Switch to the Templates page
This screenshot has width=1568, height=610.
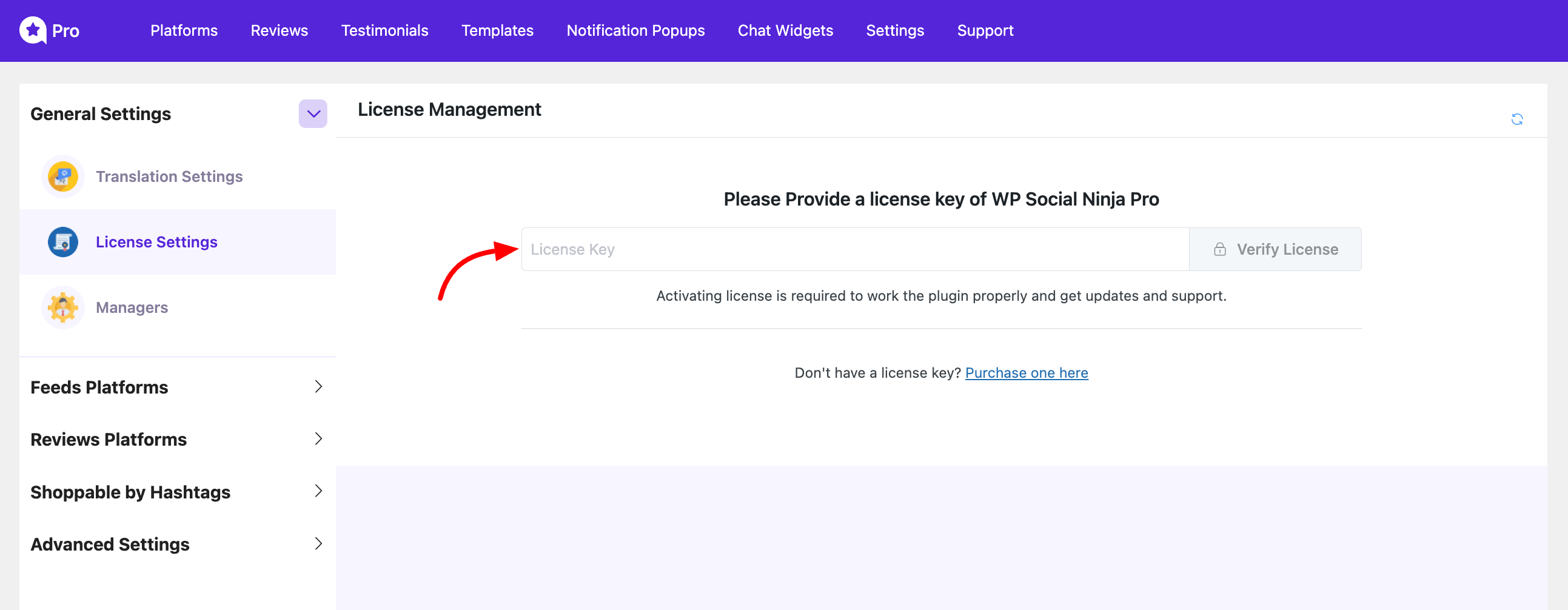coord(497,30)
